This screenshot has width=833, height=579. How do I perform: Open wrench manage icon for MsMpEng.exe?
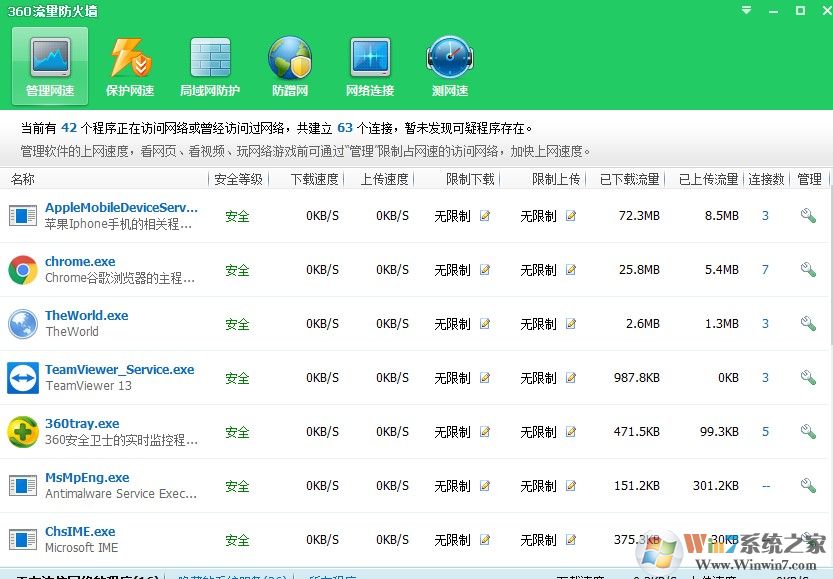808,486
